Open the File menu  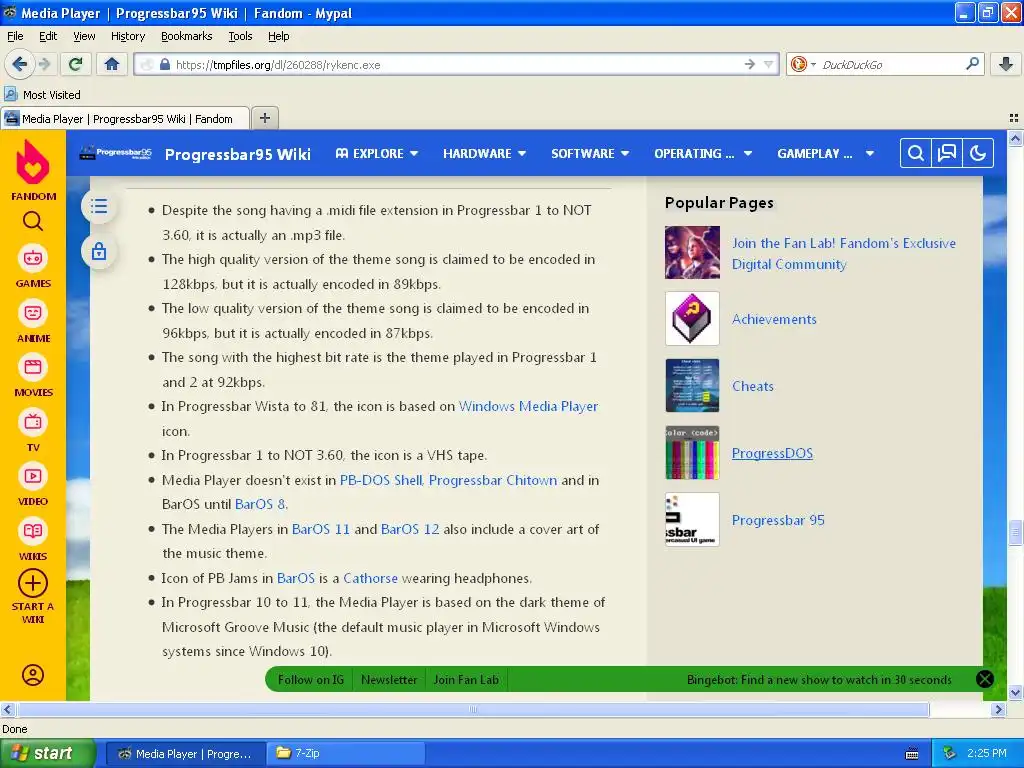pyautogui.click(x=15, y=36)
